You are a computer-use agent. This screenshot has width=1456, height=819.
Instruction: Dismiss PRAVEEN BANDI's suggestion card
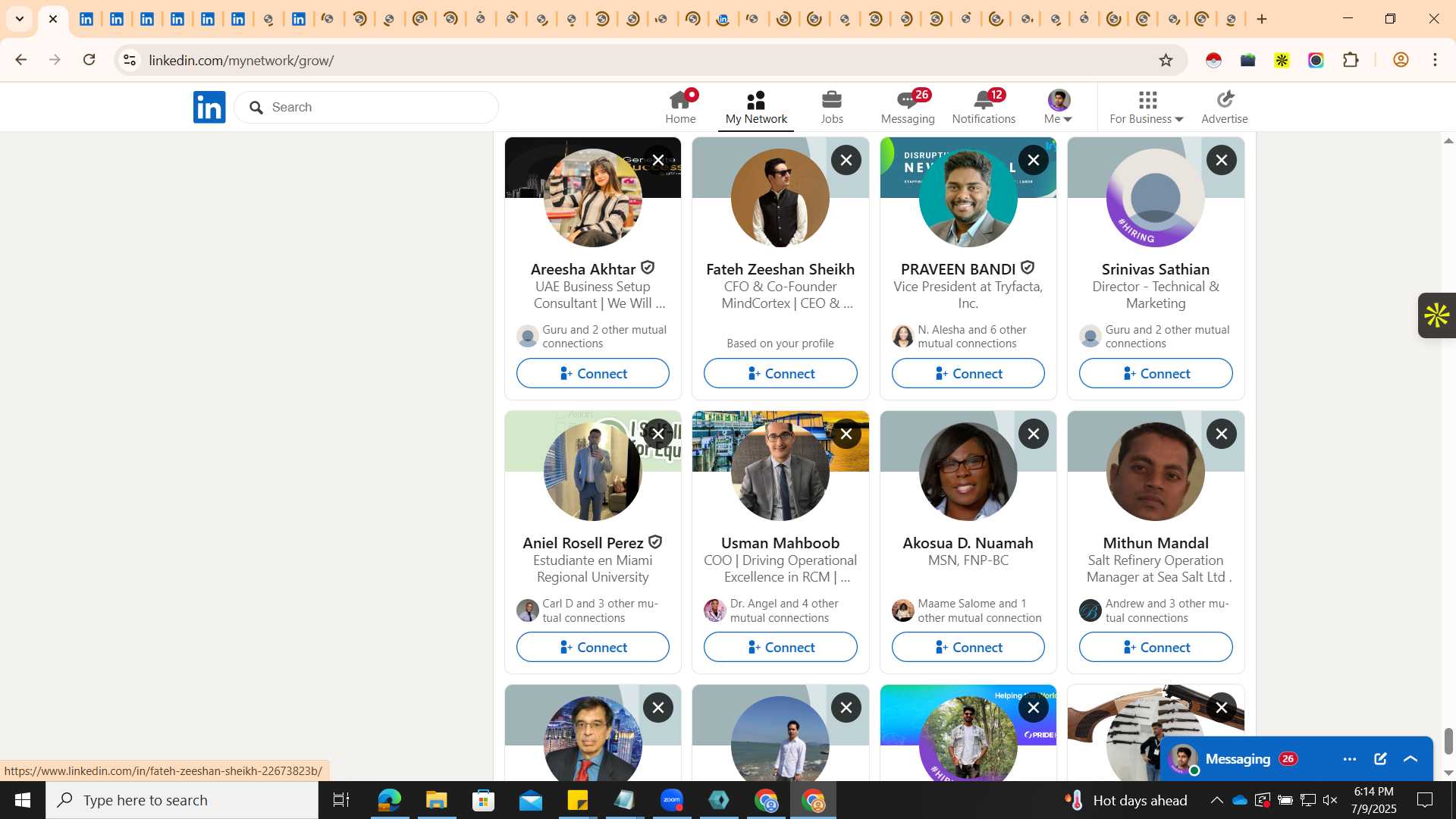pyautogui.click(x=1034, y=160)
